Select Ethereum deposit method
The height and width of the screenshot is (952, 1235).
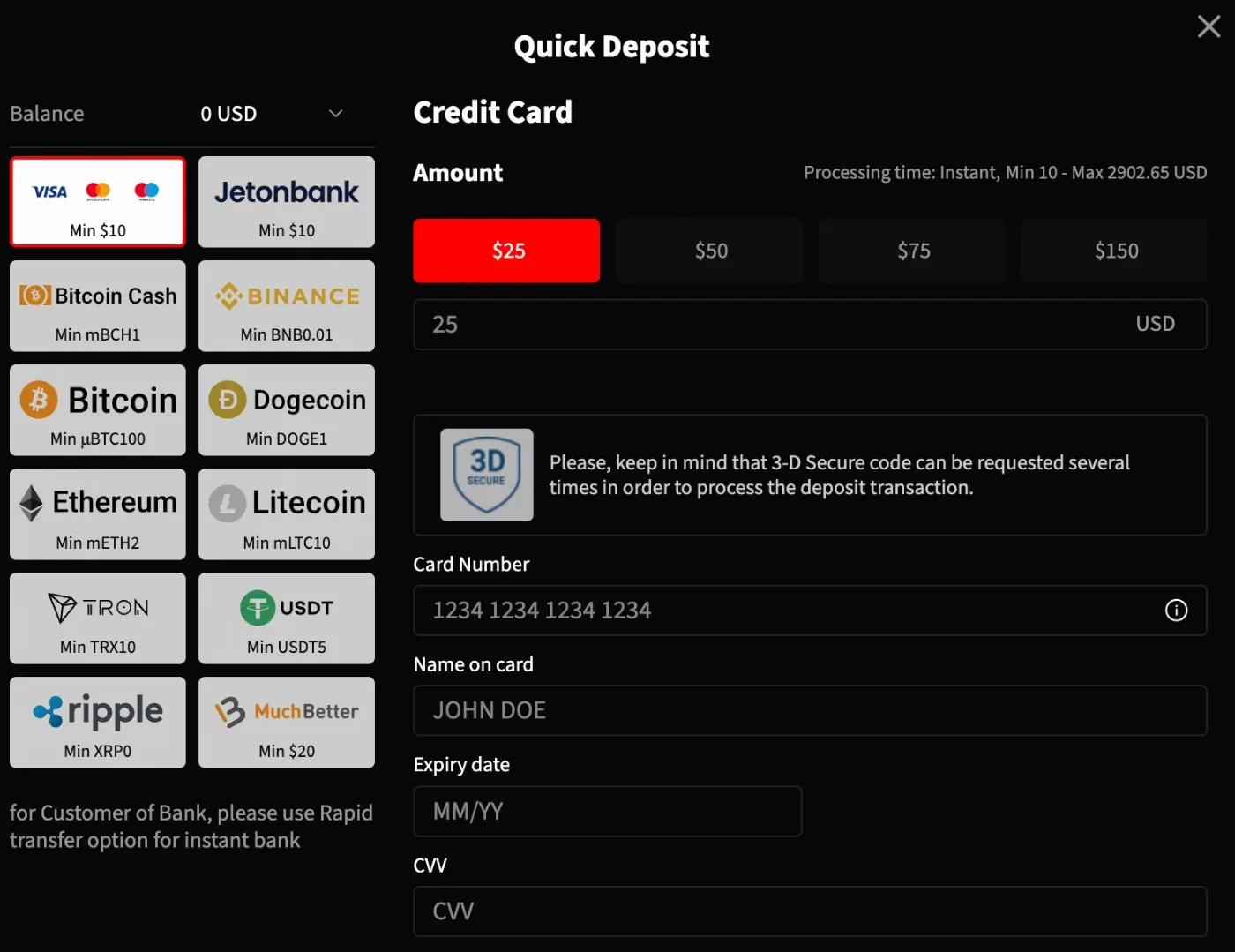[x=98, y=514]
